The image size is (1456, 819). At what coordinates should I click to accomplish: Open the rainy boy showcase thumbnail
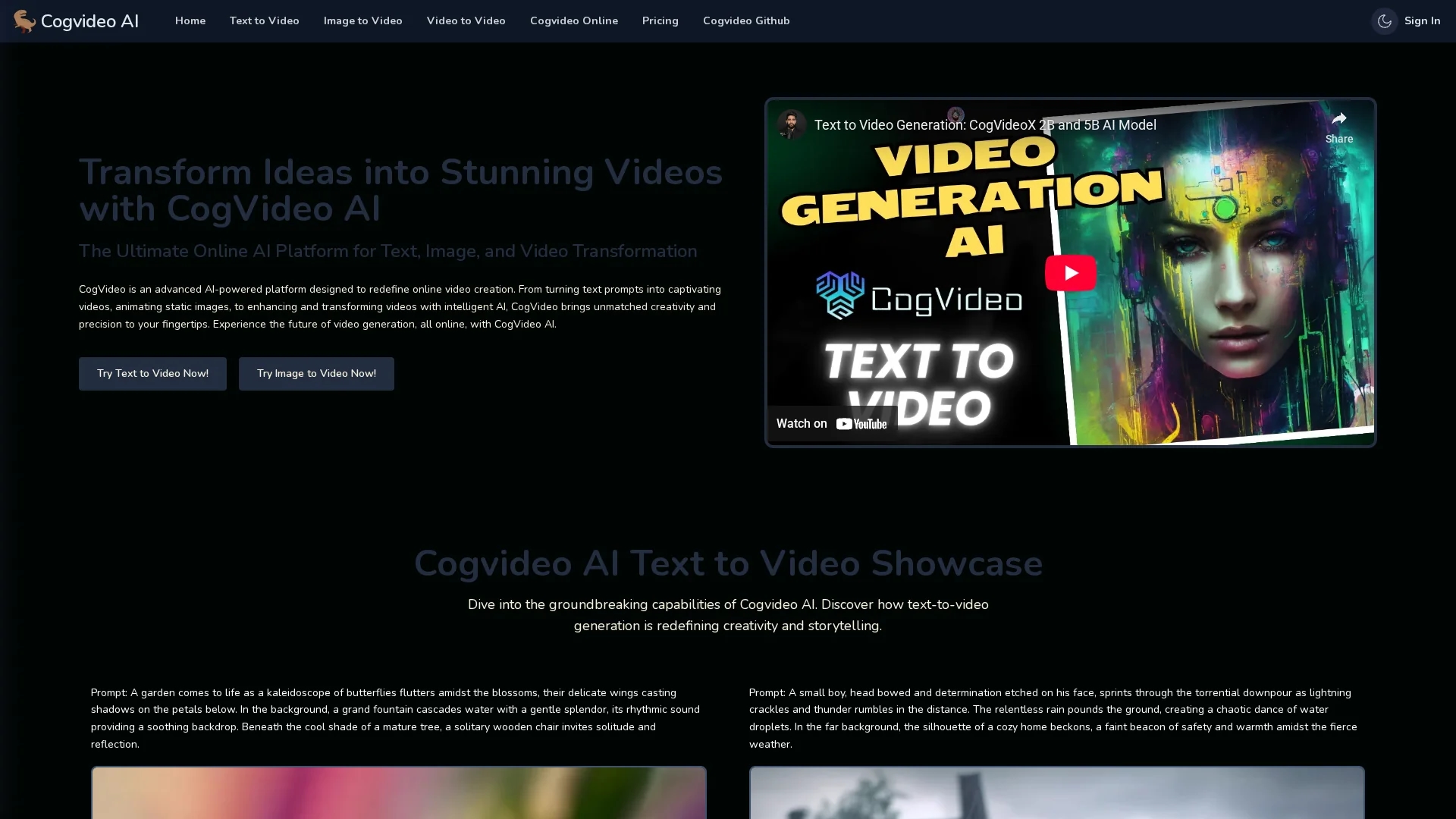click(1057, 792)
